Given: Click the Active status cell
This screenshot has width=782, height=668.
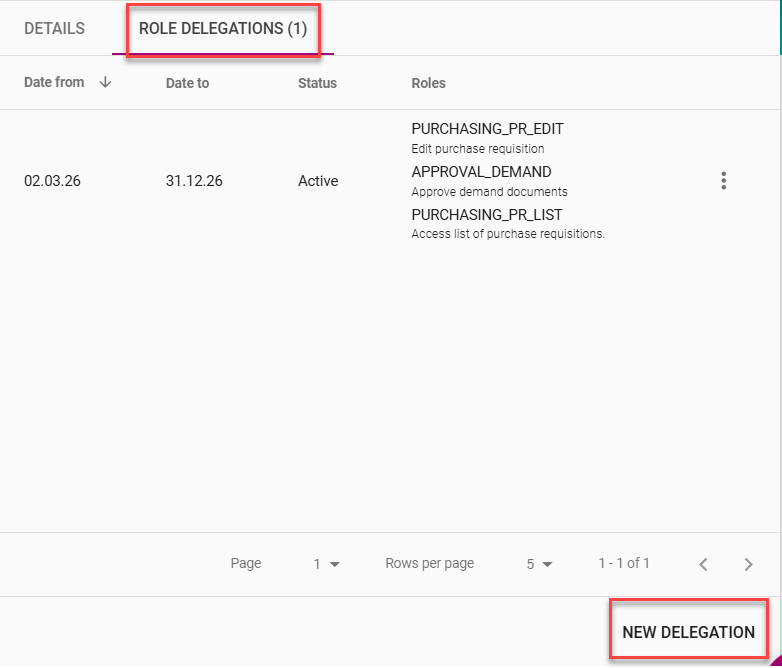Looking at the screenshot, I should [x=318, y=181].
